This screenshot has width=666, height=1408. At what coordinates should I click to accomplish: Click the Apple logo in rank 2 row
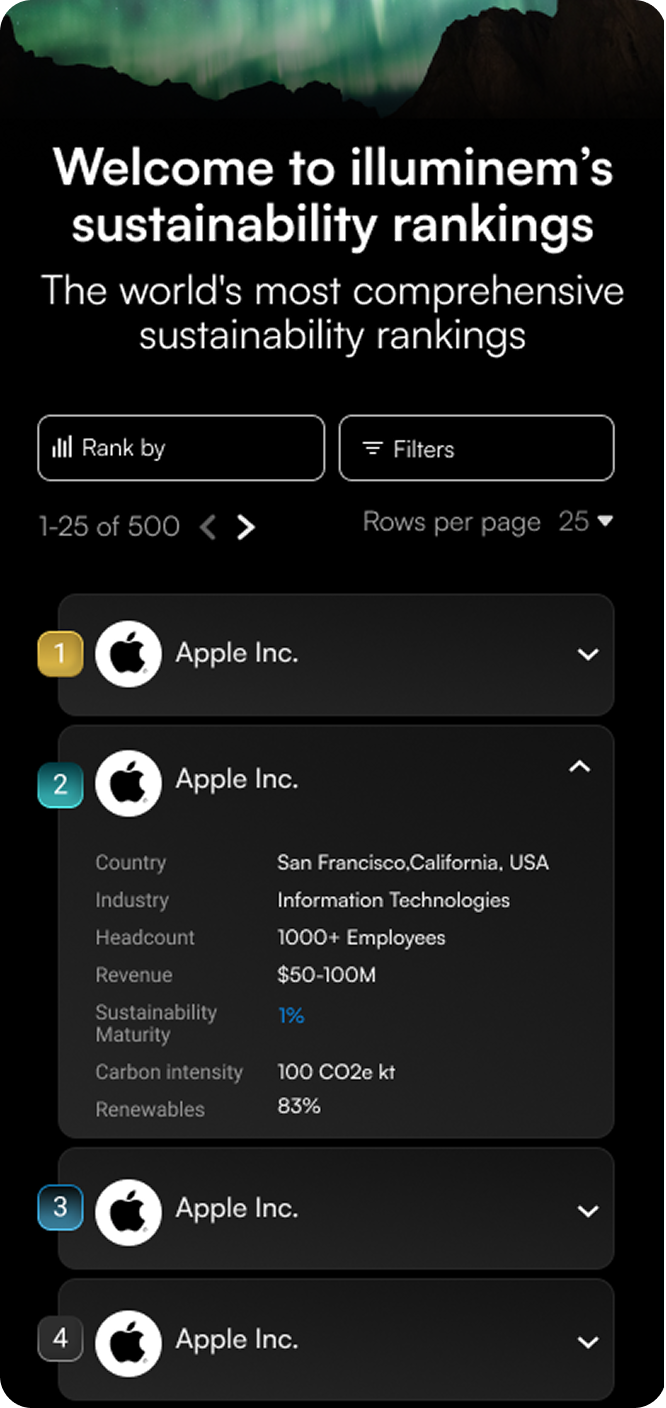(128, 783)
